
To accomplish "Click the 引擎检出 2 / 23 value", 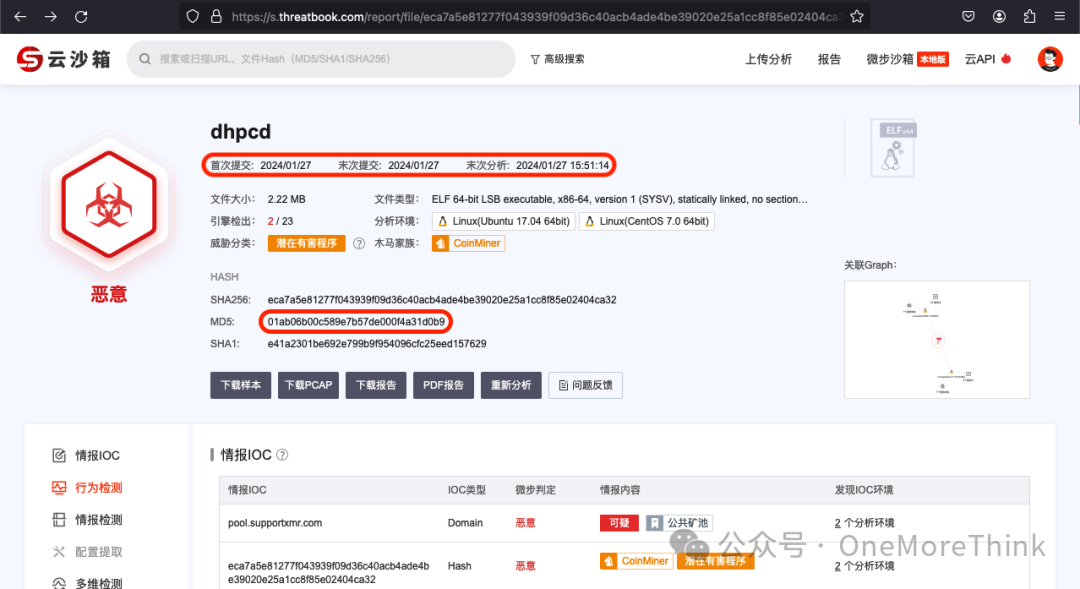I will click(x=280, y=221).
